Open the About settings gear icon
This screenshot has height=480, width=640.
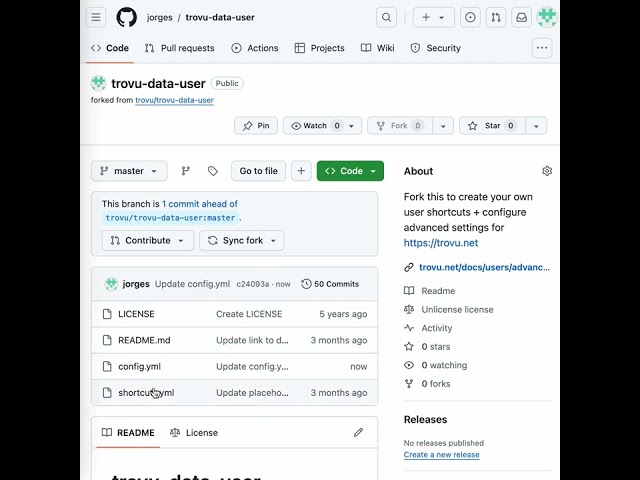tap(547, 171)
